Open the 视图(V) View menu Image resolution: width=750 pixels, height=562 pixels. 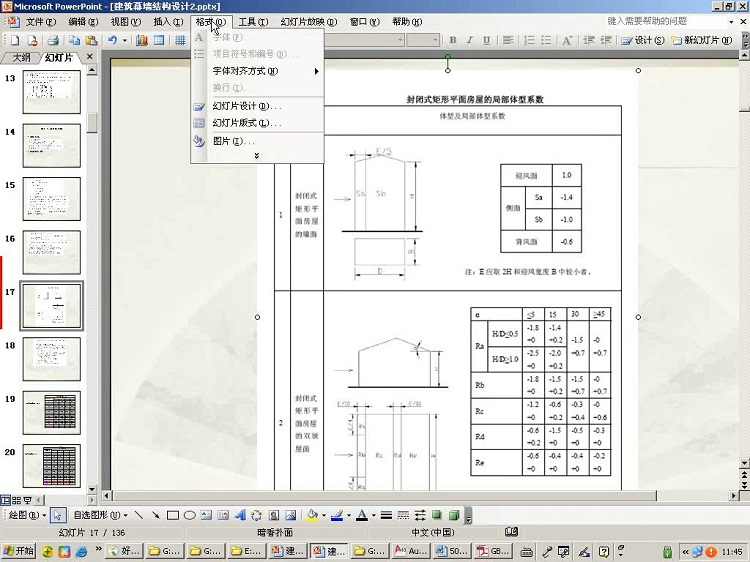tap(126, 22)
